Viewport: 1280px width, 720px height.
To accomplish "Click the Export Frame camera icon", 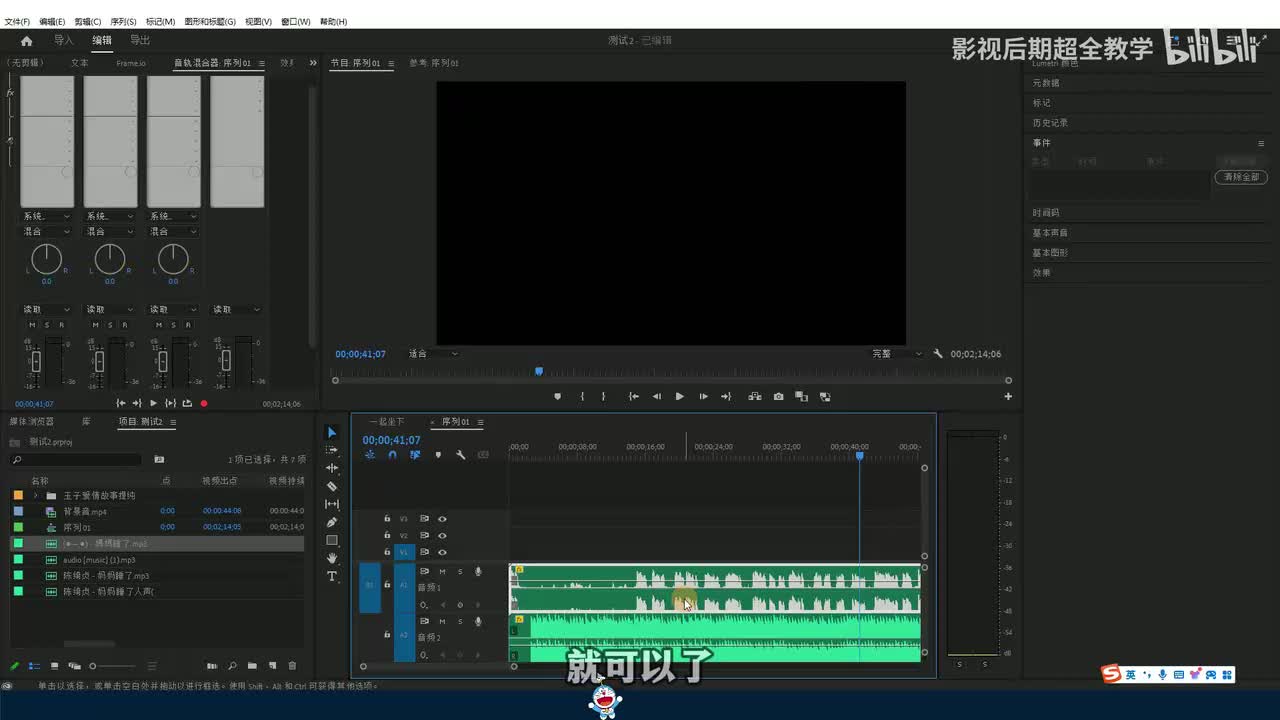I will tap(779, 397).
